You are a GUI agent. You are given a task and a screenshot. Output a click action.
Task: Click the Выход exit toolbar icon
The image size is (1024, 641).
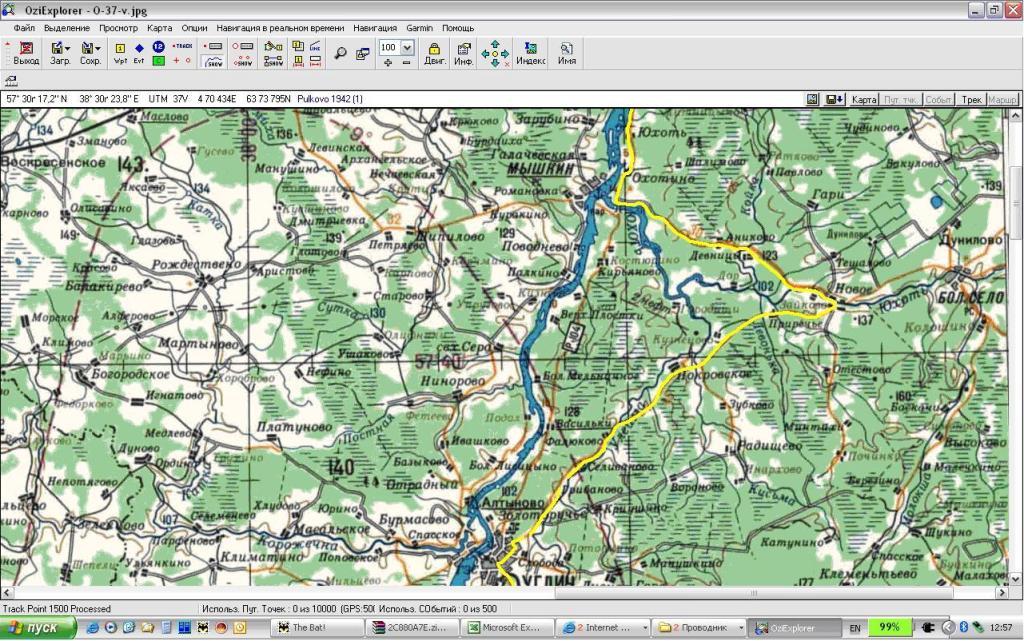(26, 52)
